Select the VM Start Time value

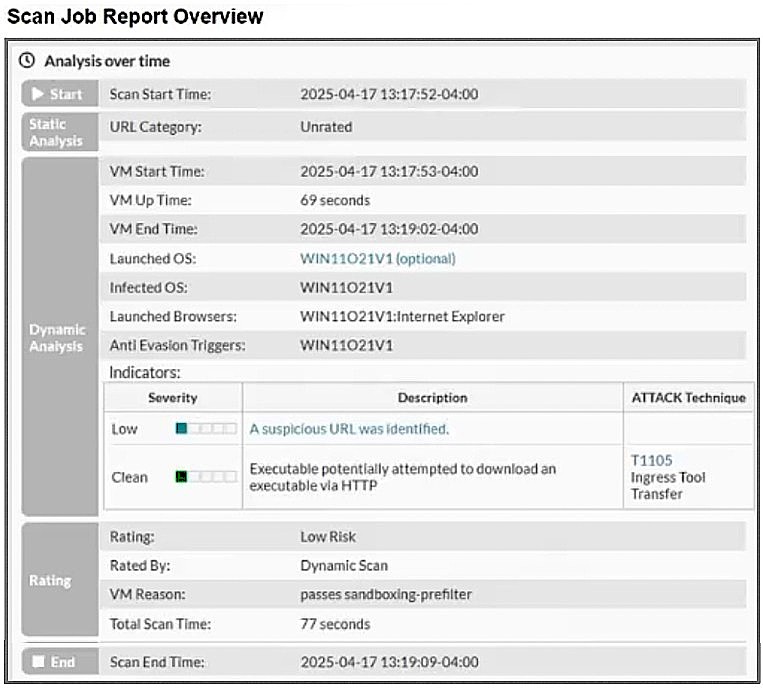(389, 171)
